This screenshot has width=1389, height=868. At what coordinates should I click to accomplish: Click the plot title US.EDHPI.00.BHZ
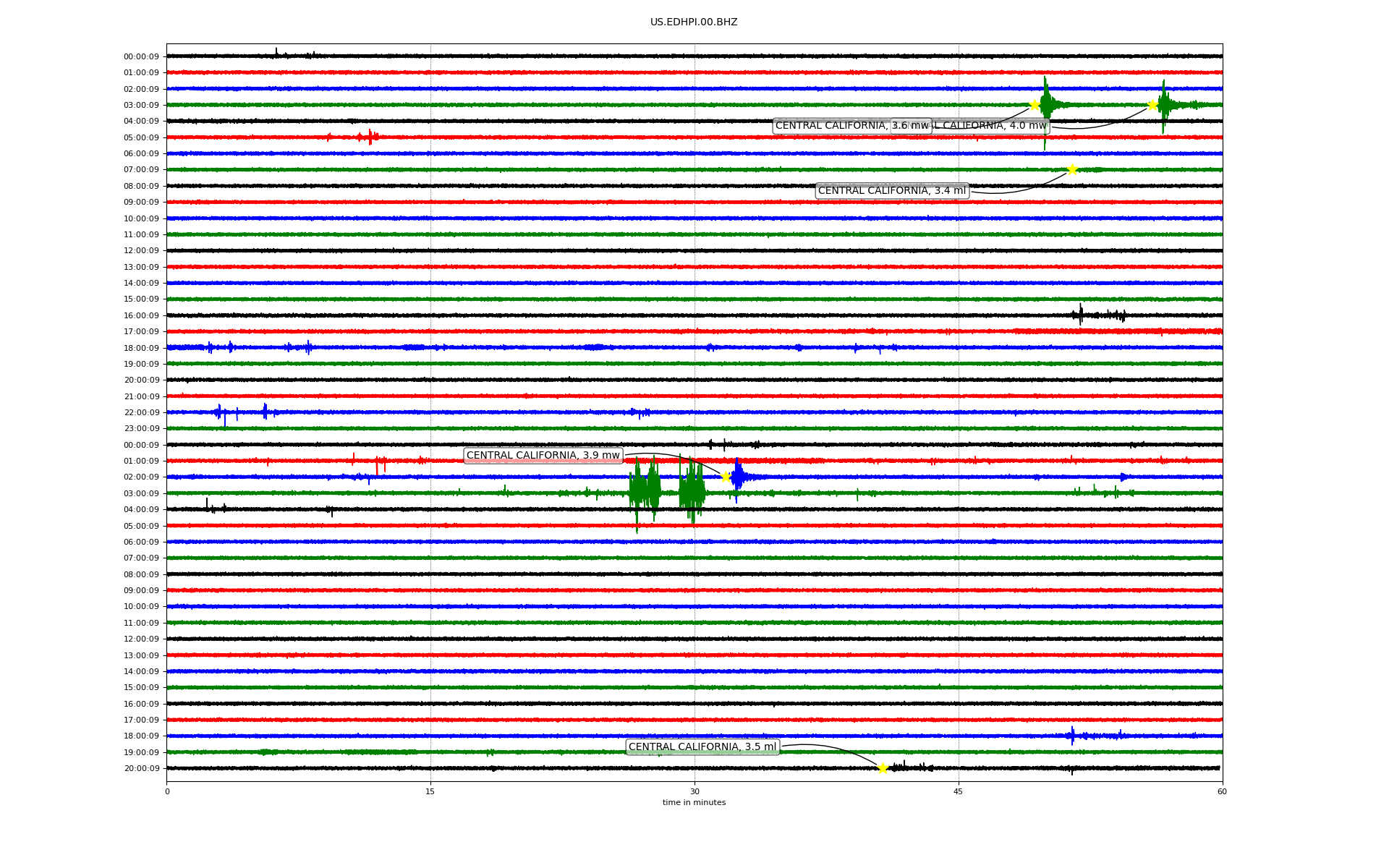tap(694, 22)
